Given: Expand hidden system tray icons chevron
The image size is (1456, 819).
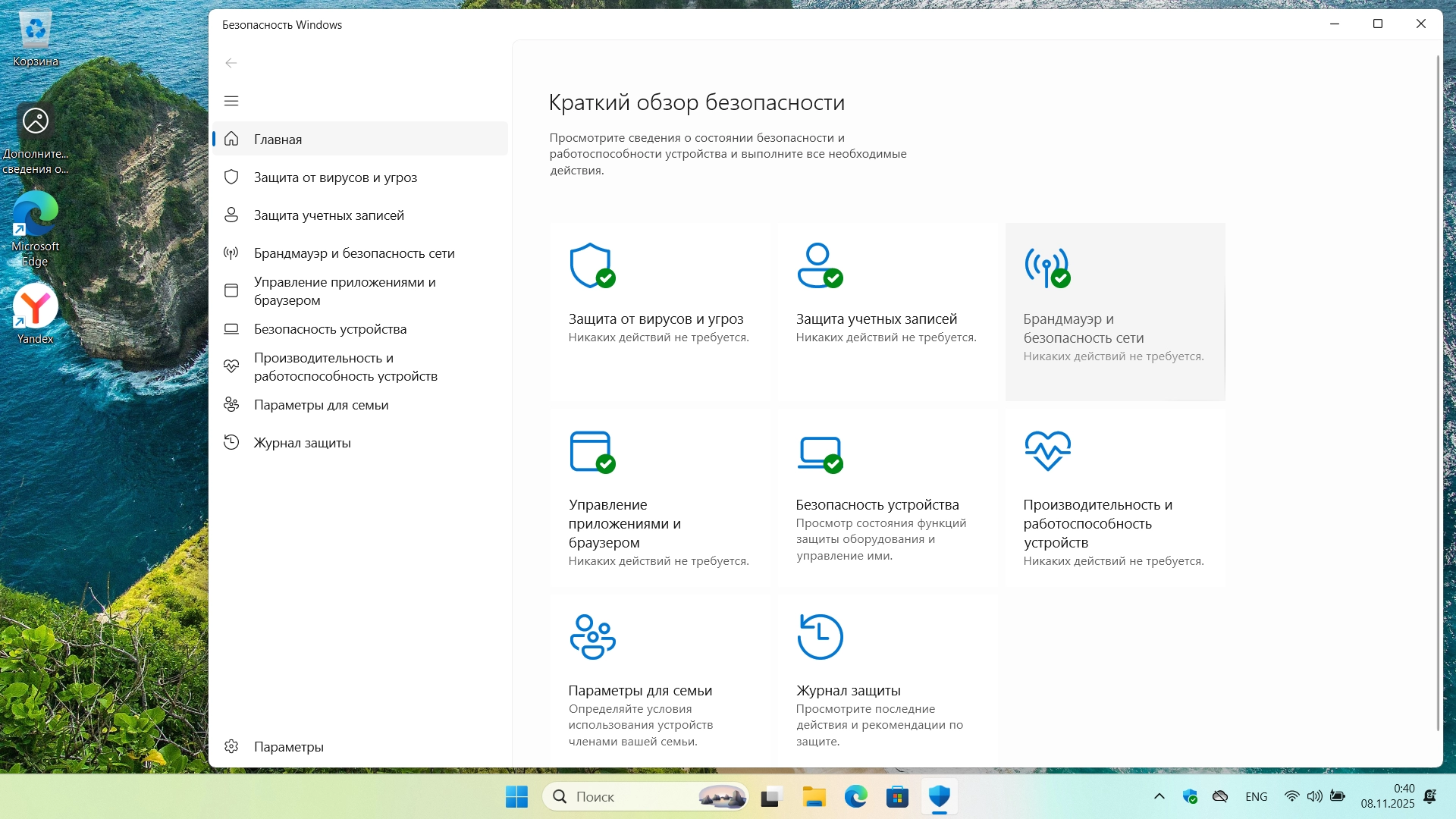Looking at the screenshot, I should click(1159, 796).
